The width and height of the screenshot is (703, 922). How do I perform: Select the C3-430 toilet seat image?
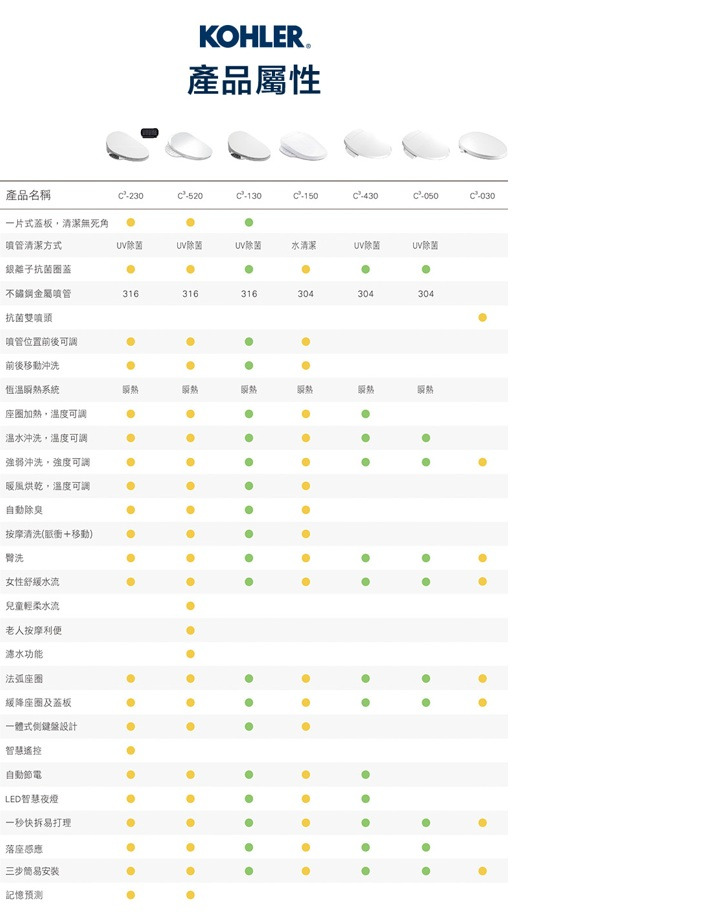[365, 146]
